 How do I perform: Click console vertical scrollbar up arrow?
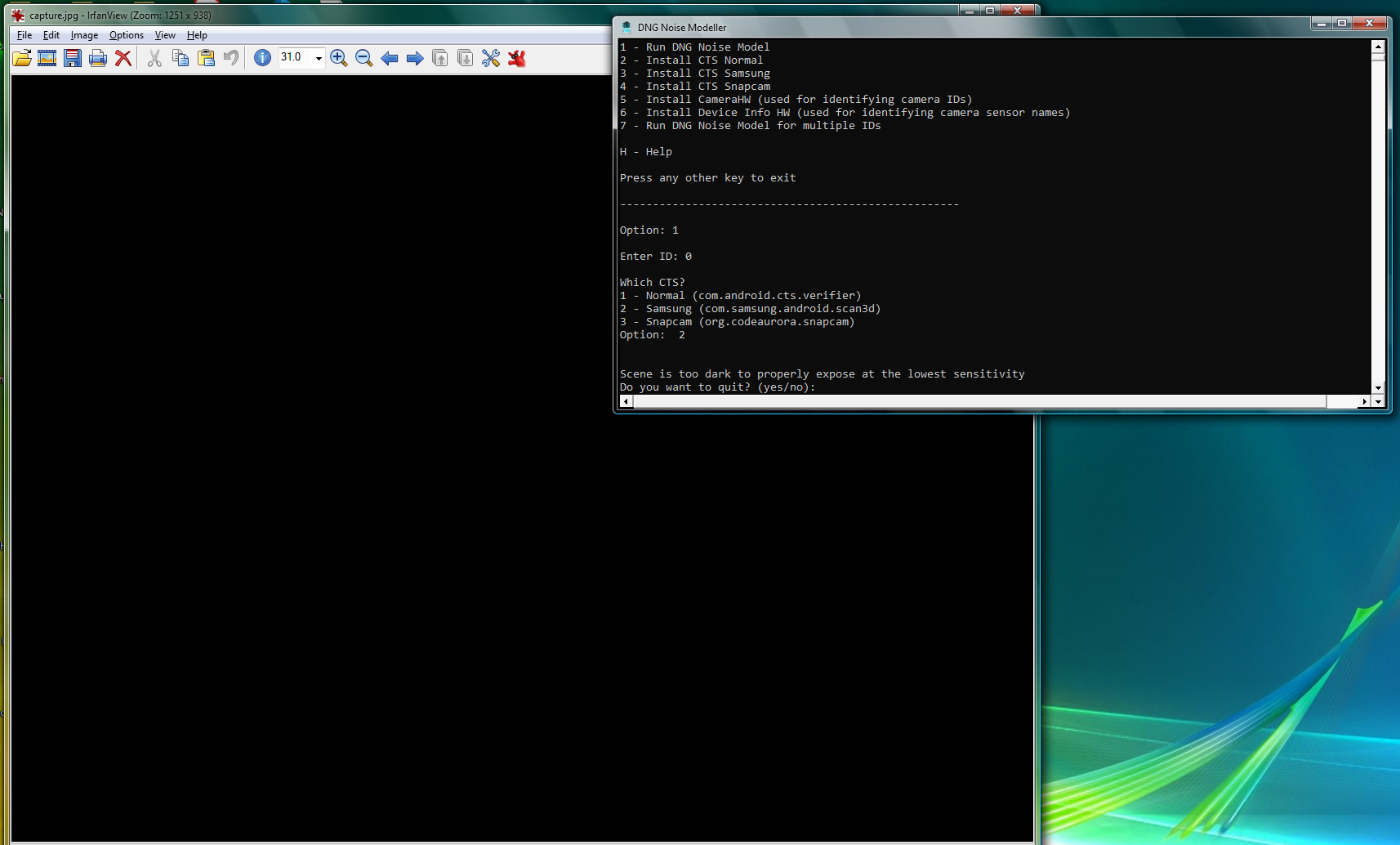pos(1378,47)
